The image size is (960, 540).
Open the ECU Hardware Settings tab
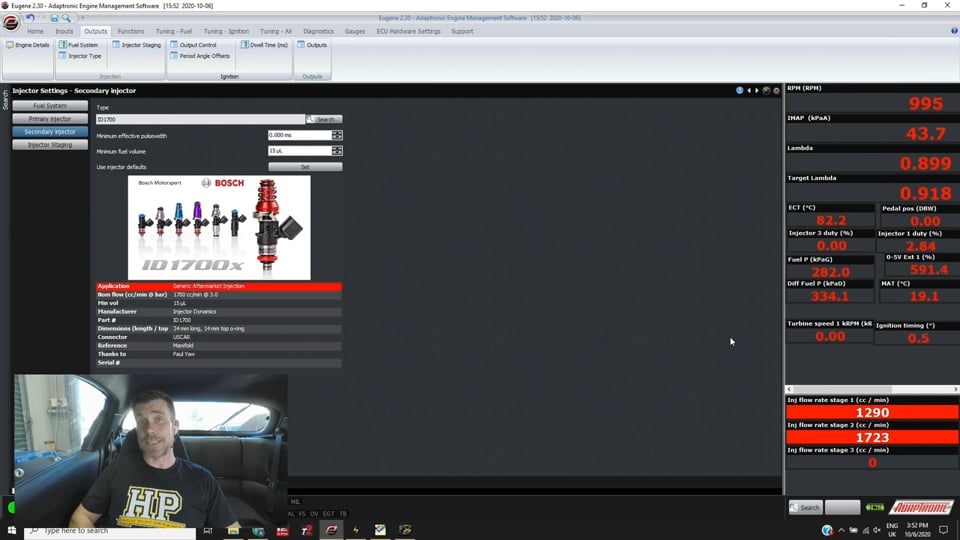(408, 31)
